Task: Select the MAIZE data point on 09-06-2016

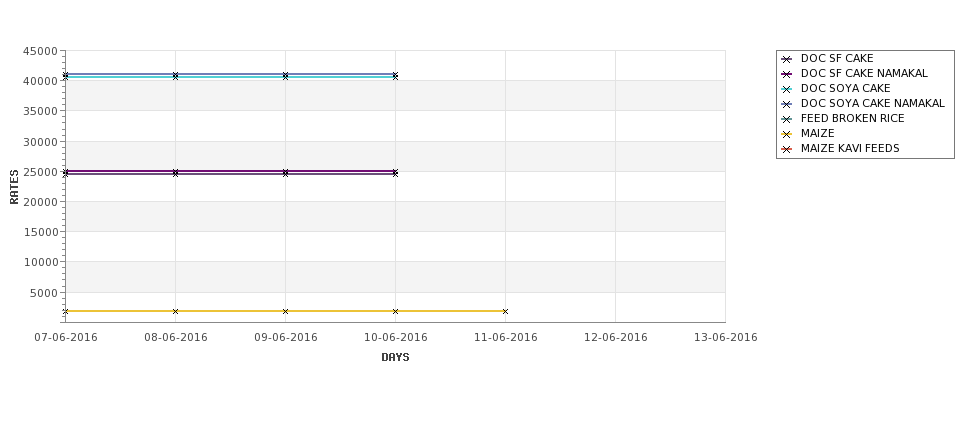Action: click(x=285, y=311)
